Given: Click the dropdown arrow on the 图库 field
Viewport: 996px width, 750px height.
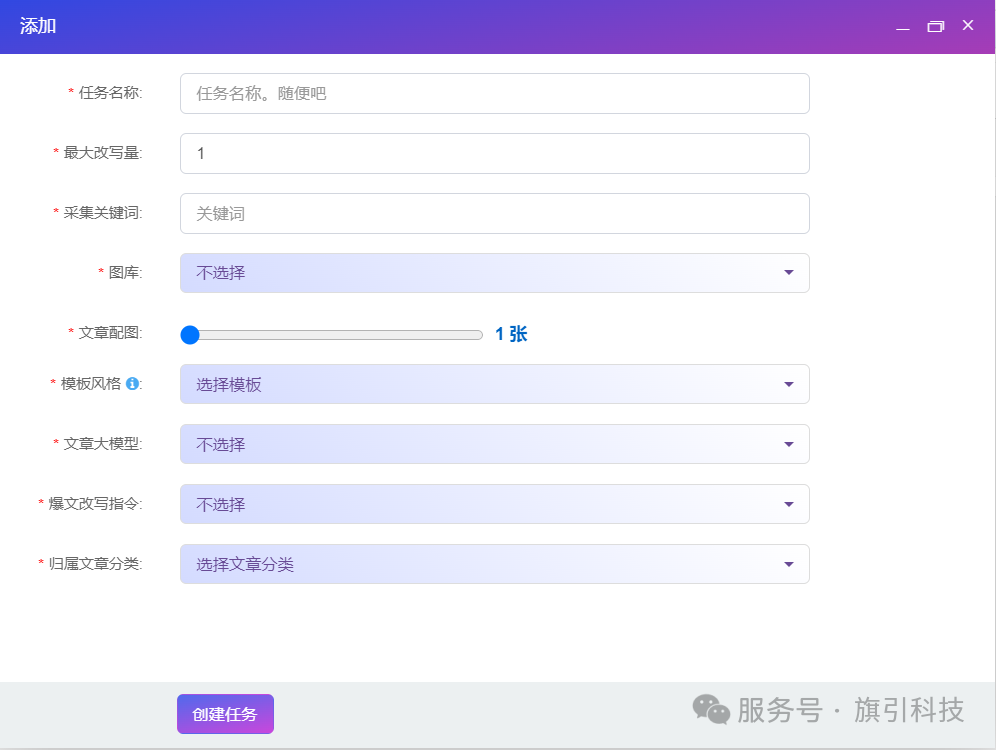Looking at the screenshot, I should 789,273.
